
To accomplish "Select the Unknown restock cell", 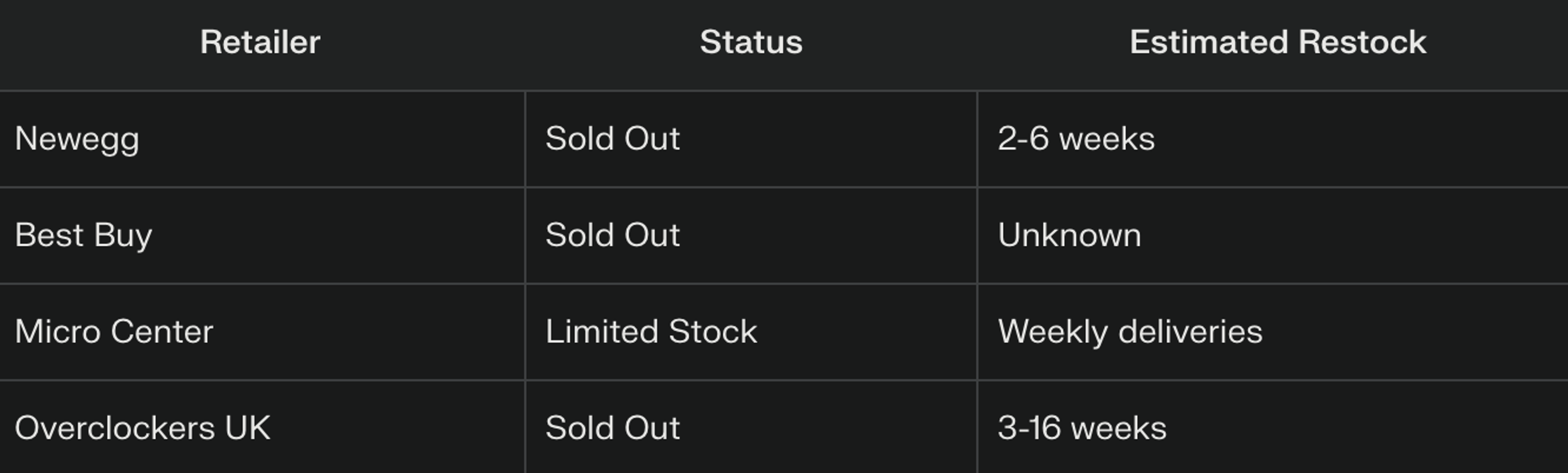I will [x=1069, y=235].
